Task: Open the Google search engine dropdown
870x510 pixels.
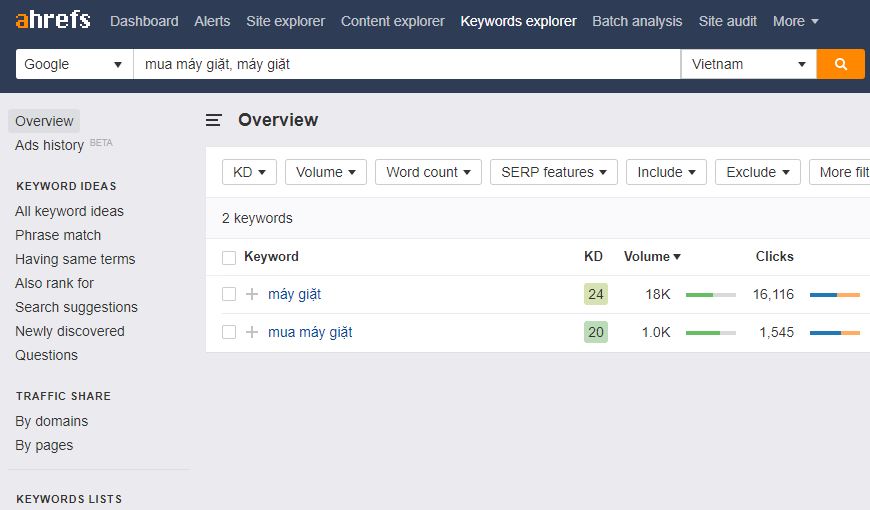Action: click(74, 64)
